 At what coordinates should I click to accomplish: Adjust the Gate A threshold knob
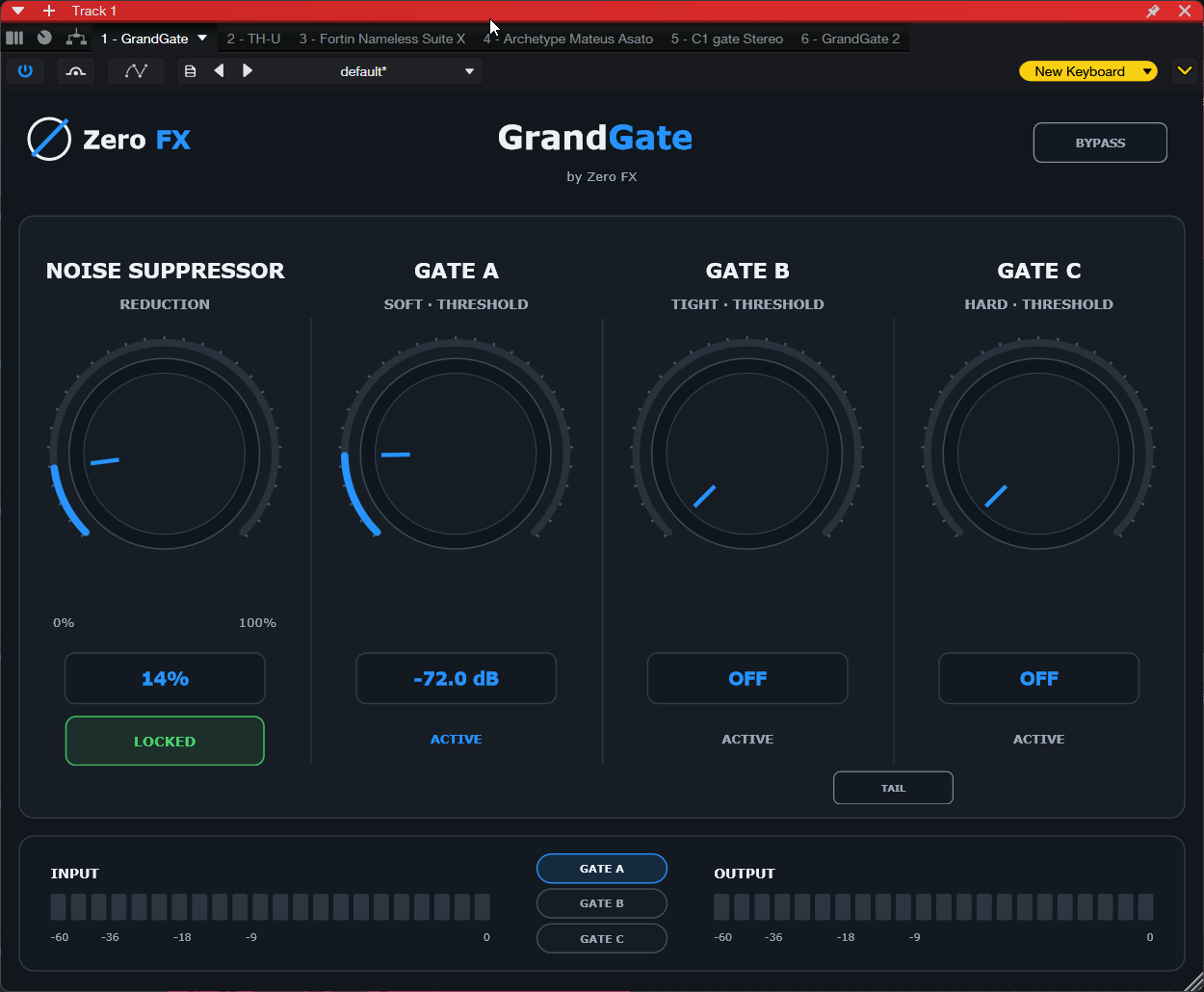coord(456,453)
